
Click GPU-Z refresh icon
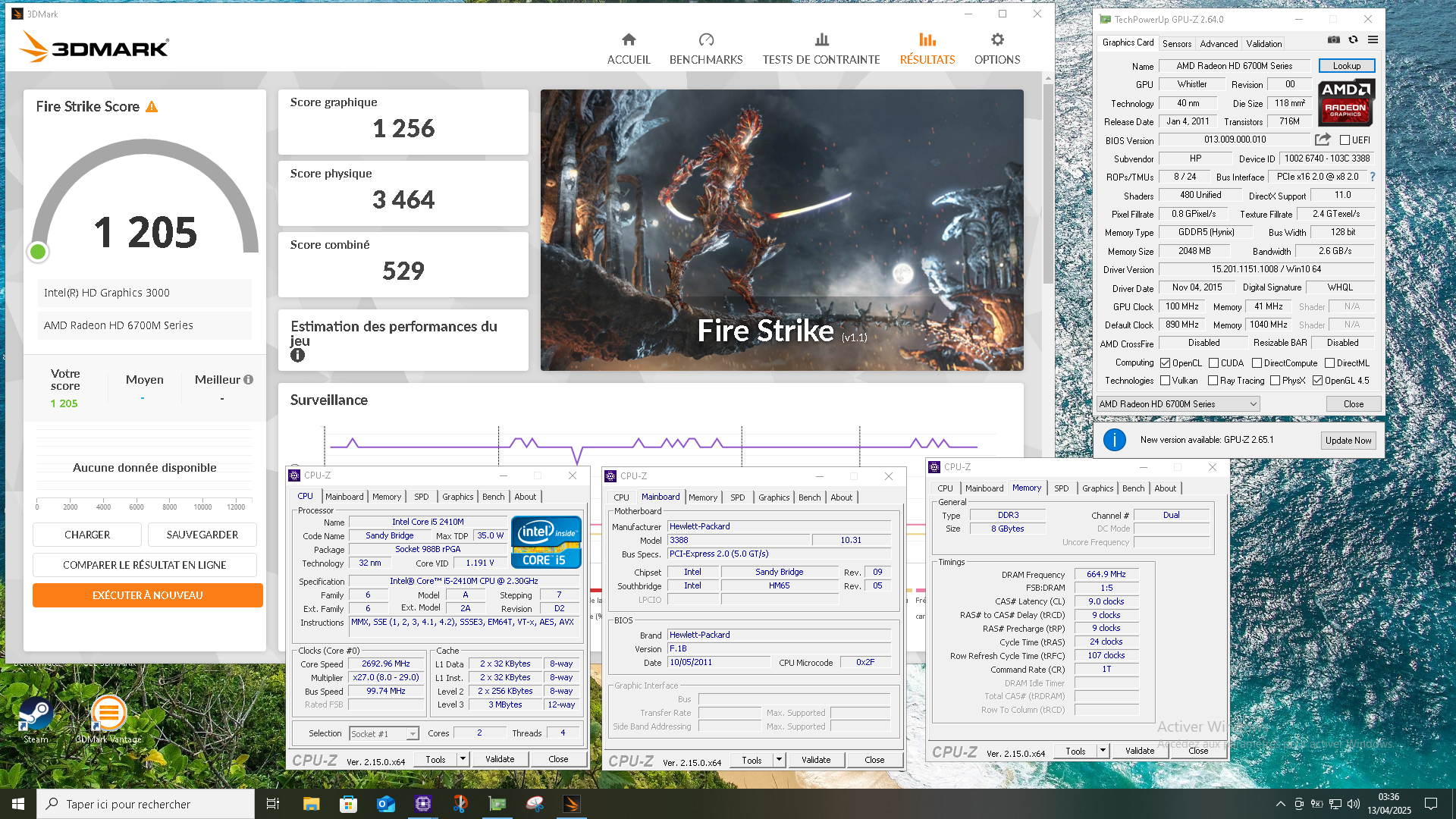pos(1353,39)
